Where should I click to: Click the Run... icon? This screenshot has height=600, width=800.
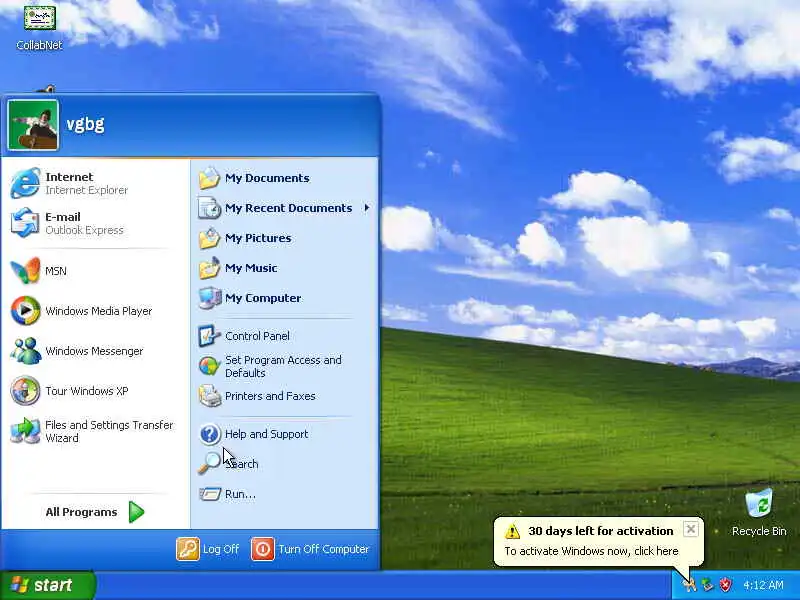[x=209, y=494]
